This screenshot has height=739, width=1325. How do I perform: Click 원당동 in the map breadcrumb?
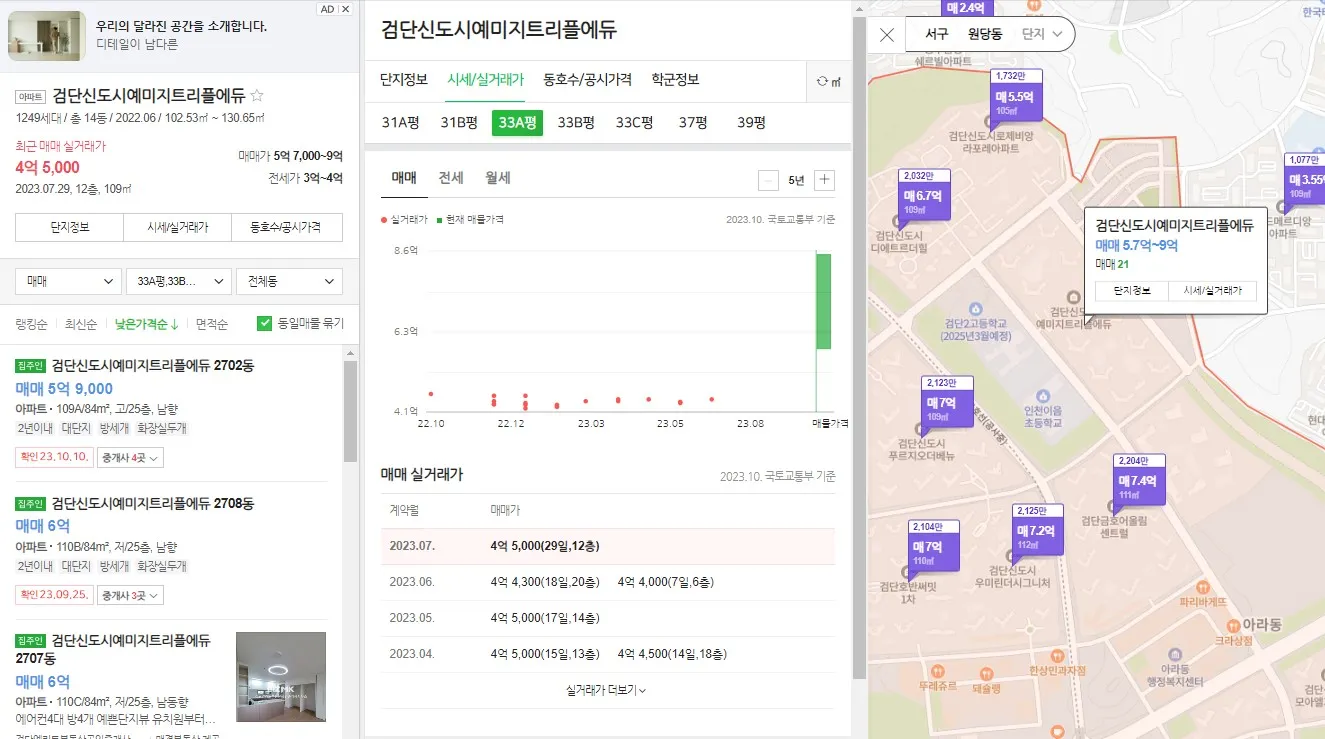(985, 34)
